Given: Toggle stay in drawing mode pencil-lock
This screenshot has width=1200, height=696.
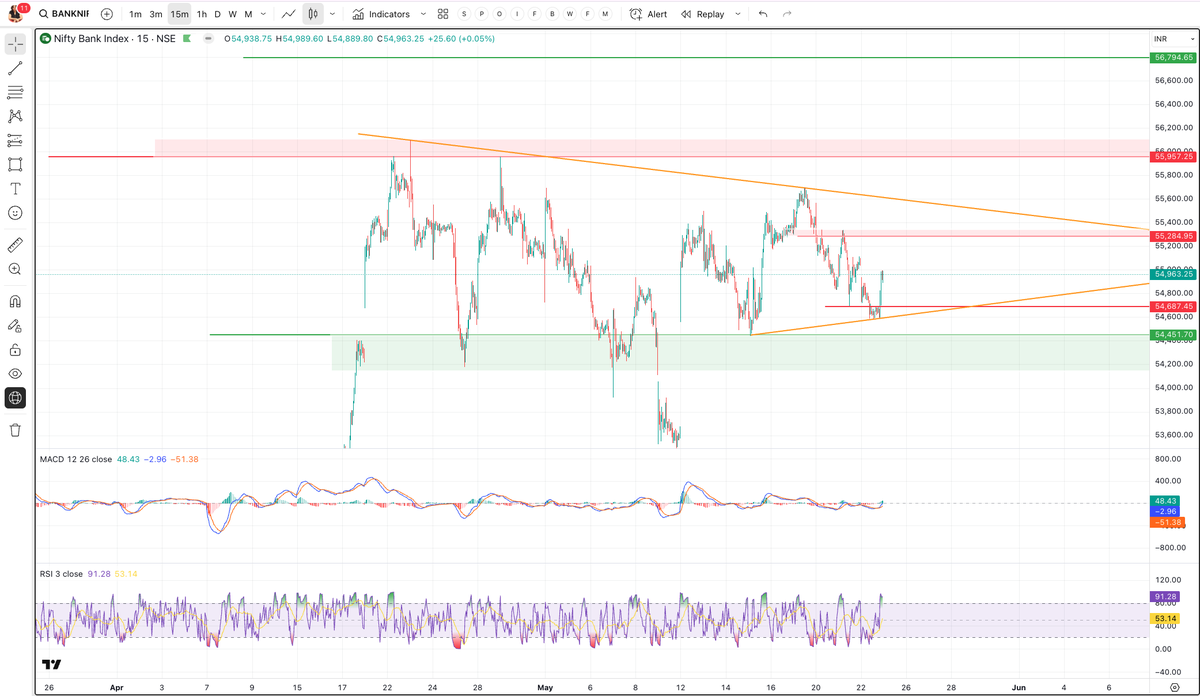Looking at the screenshot, I should tap(15, 325).
